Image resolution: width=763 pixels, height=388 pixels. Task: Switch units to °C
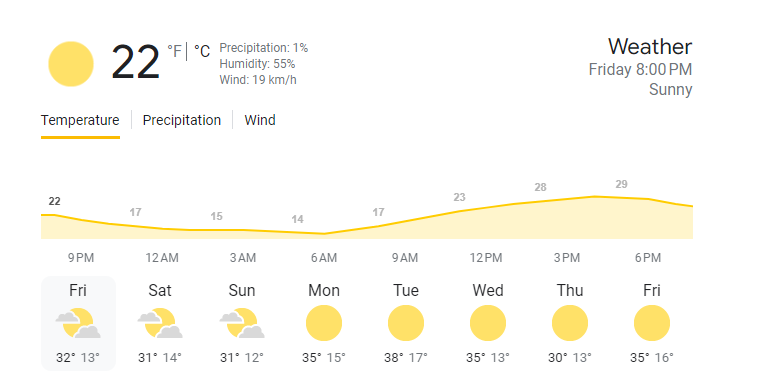pos(202,51)
